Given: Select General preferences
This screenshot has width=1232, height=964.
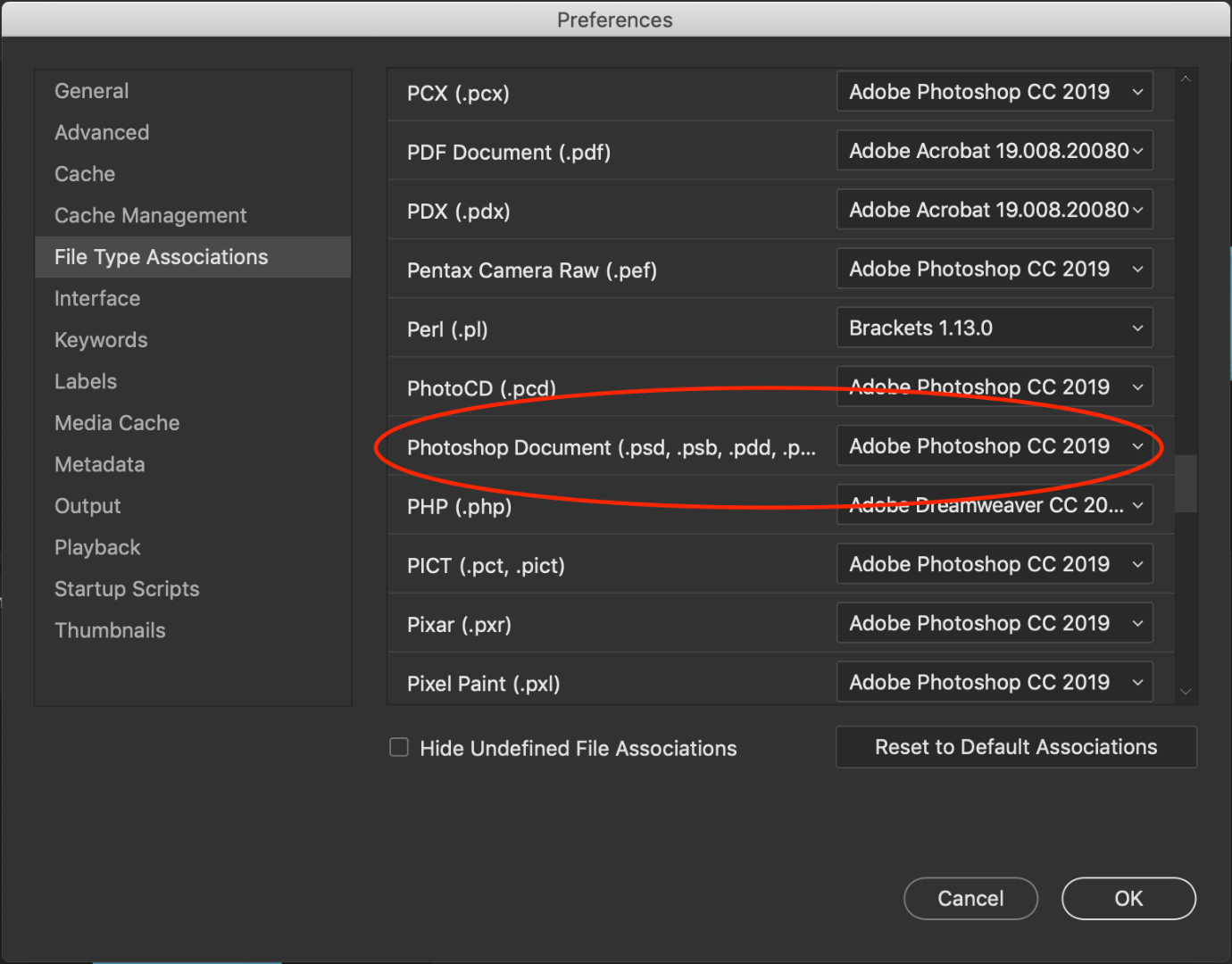Looking at the screenshot, I should [91, 90].
